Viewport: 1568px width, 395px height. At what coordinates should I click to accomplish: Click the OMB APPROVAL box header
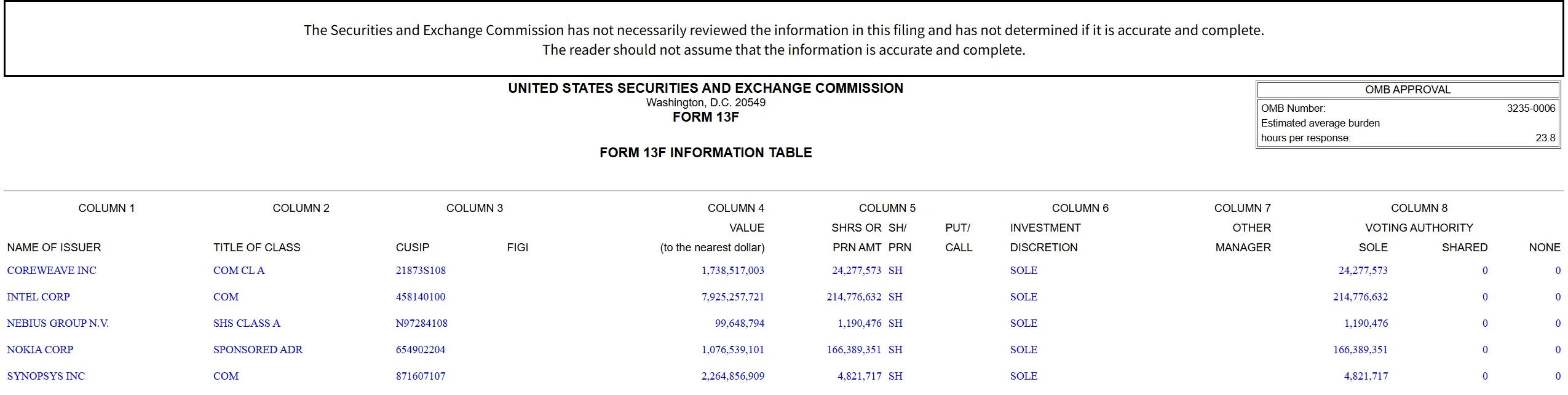click(x=1408, y=90)
